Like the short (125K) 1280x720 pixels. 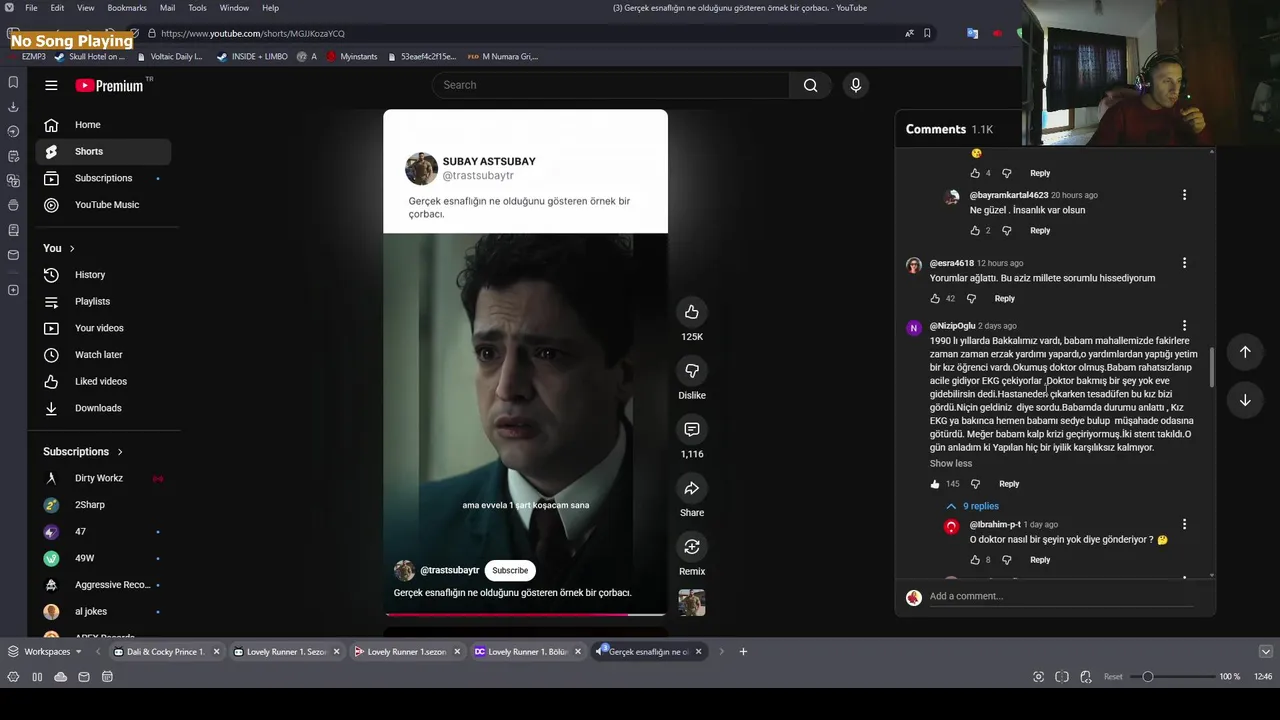pyautogui.click(x=692, y=312)
